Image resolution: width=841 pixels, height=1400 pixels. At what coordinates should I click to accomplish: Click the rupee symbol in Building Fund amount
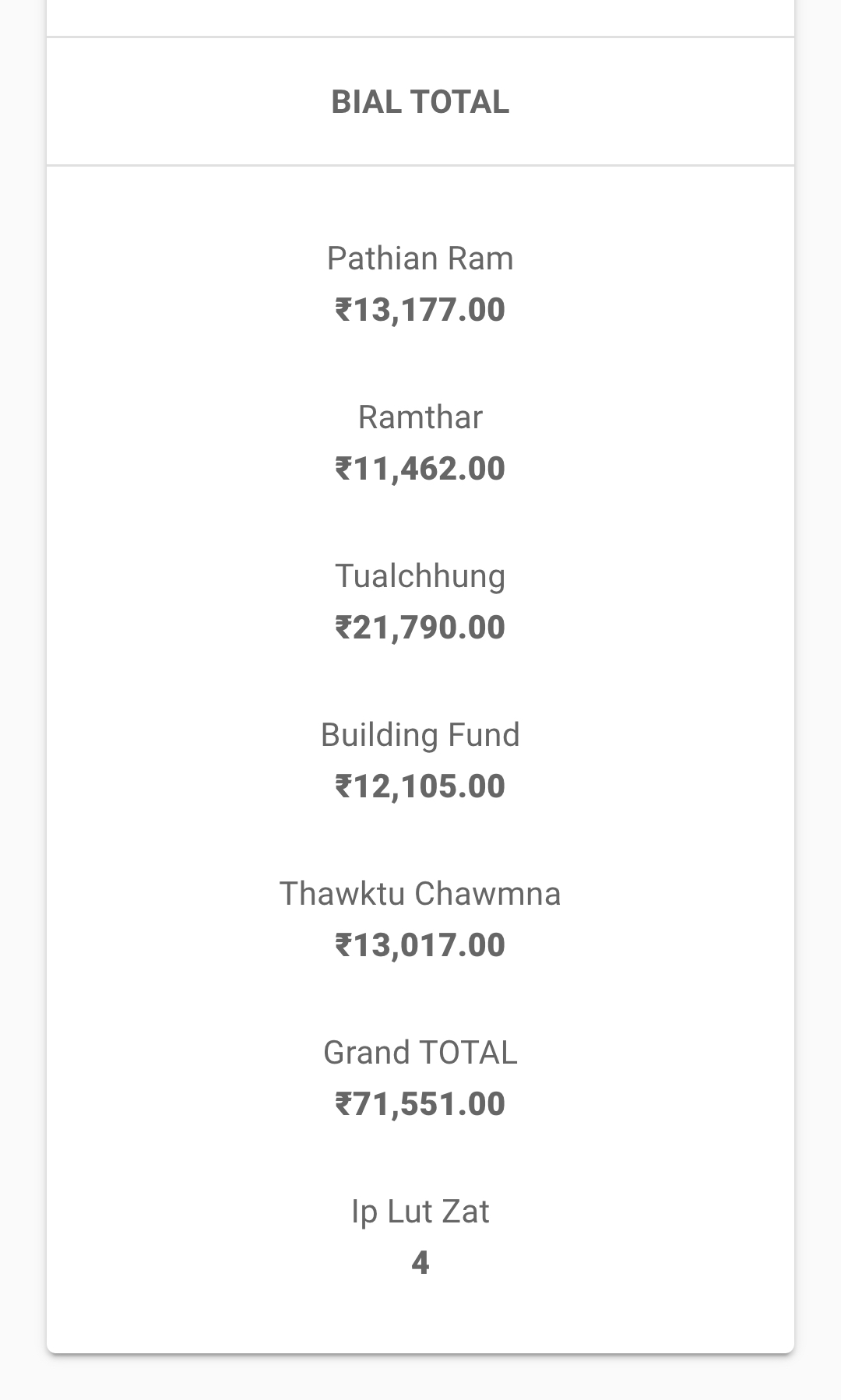pos(343,786)
